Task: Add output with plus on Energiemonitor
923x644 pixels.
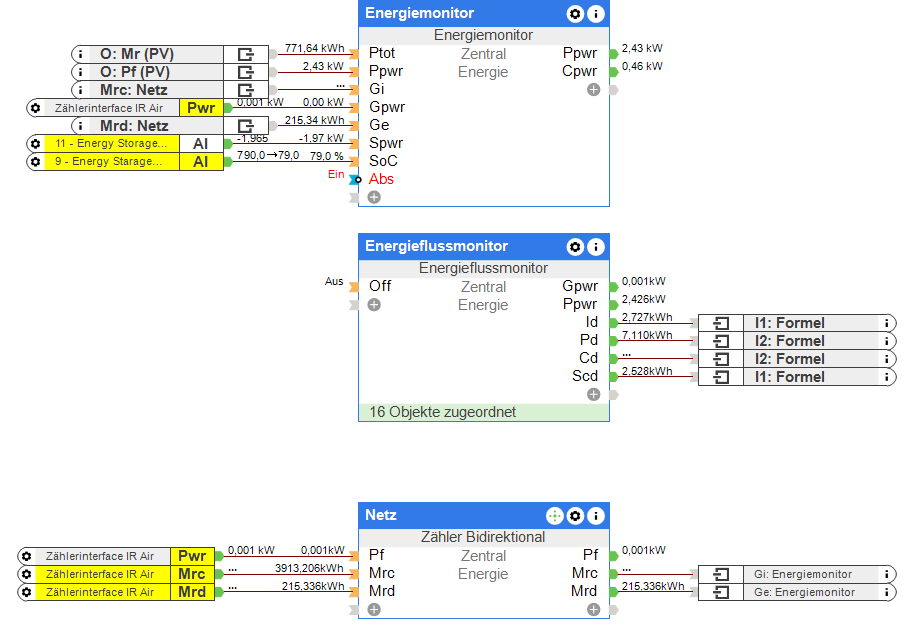Action: [593, 89]
